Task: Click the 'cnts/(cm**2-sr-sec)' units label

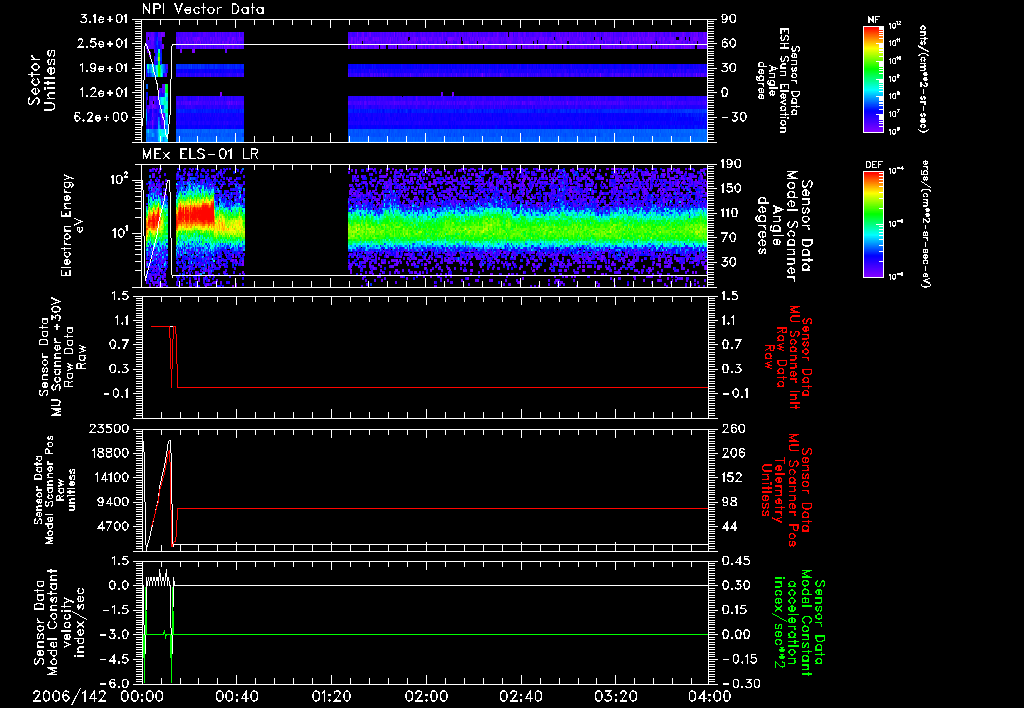Action: click(x=923, y=78)
